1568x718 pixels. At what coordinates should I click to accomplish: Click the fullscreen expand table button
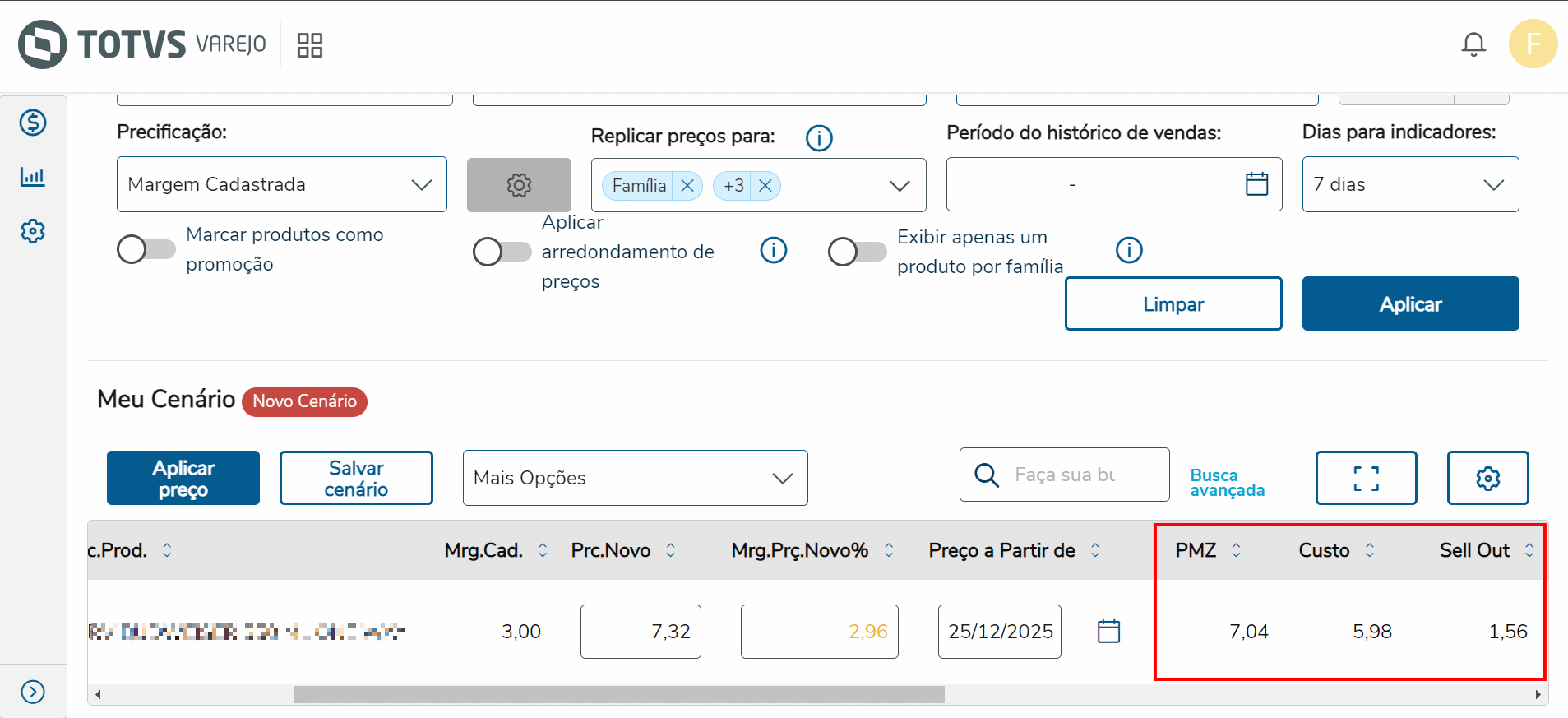(1366, 478)
